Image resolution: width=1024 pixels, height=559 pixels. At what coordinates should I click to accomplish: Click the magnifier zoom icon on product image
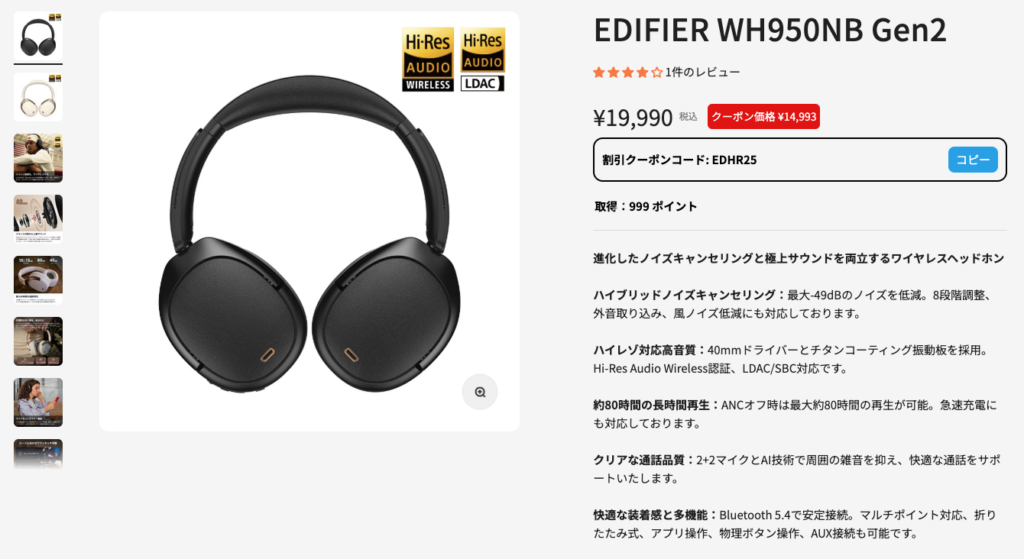(x=480, y=392)
